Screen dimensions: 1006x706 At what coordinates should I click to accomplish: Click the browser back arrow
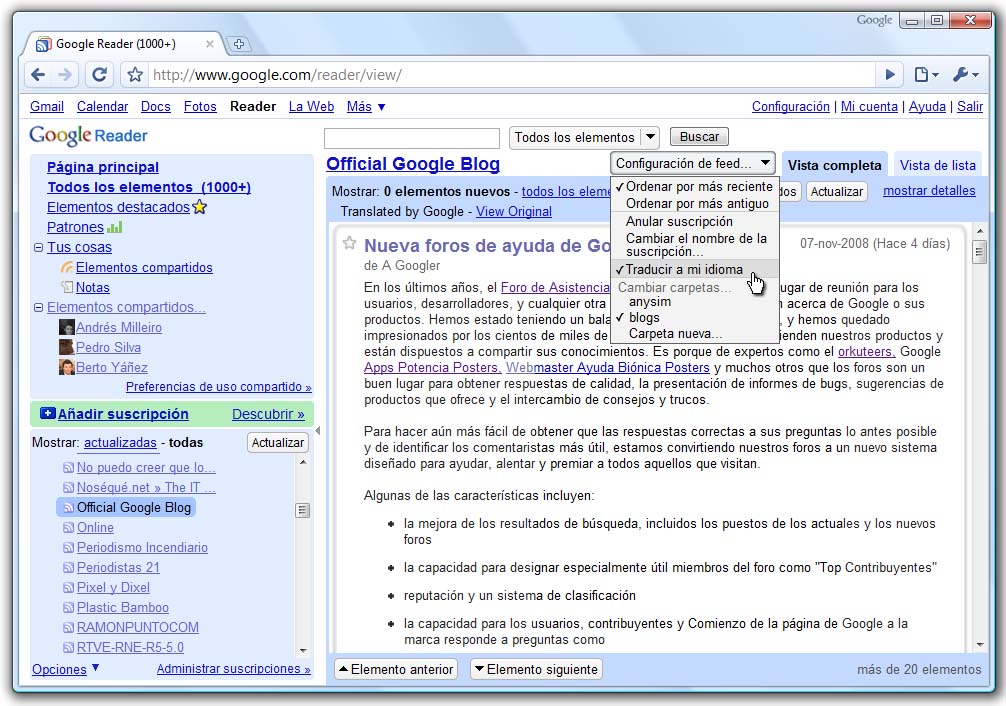[x=38, y=74]
